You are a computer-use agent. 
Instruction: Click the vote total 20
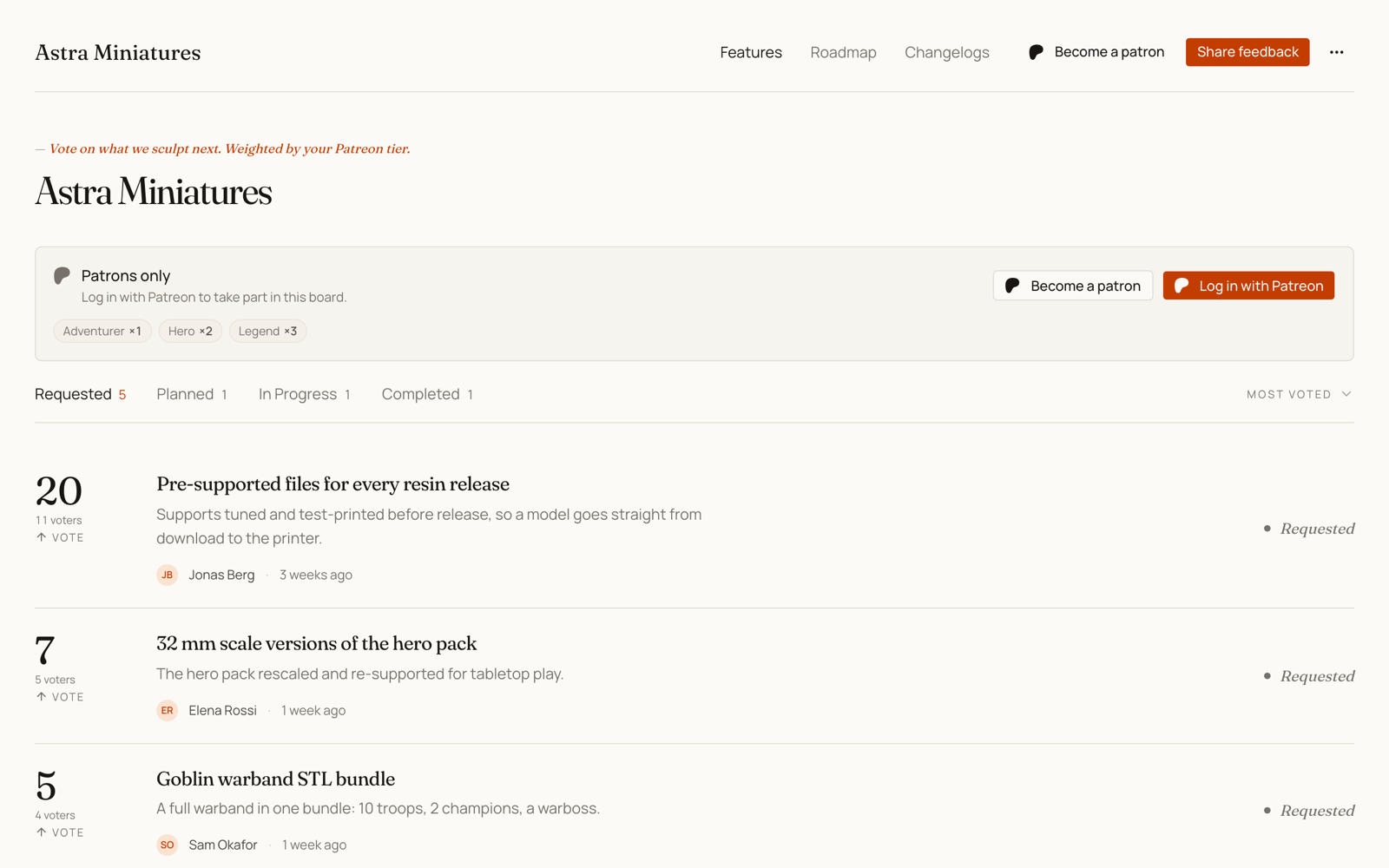(58, 491)
